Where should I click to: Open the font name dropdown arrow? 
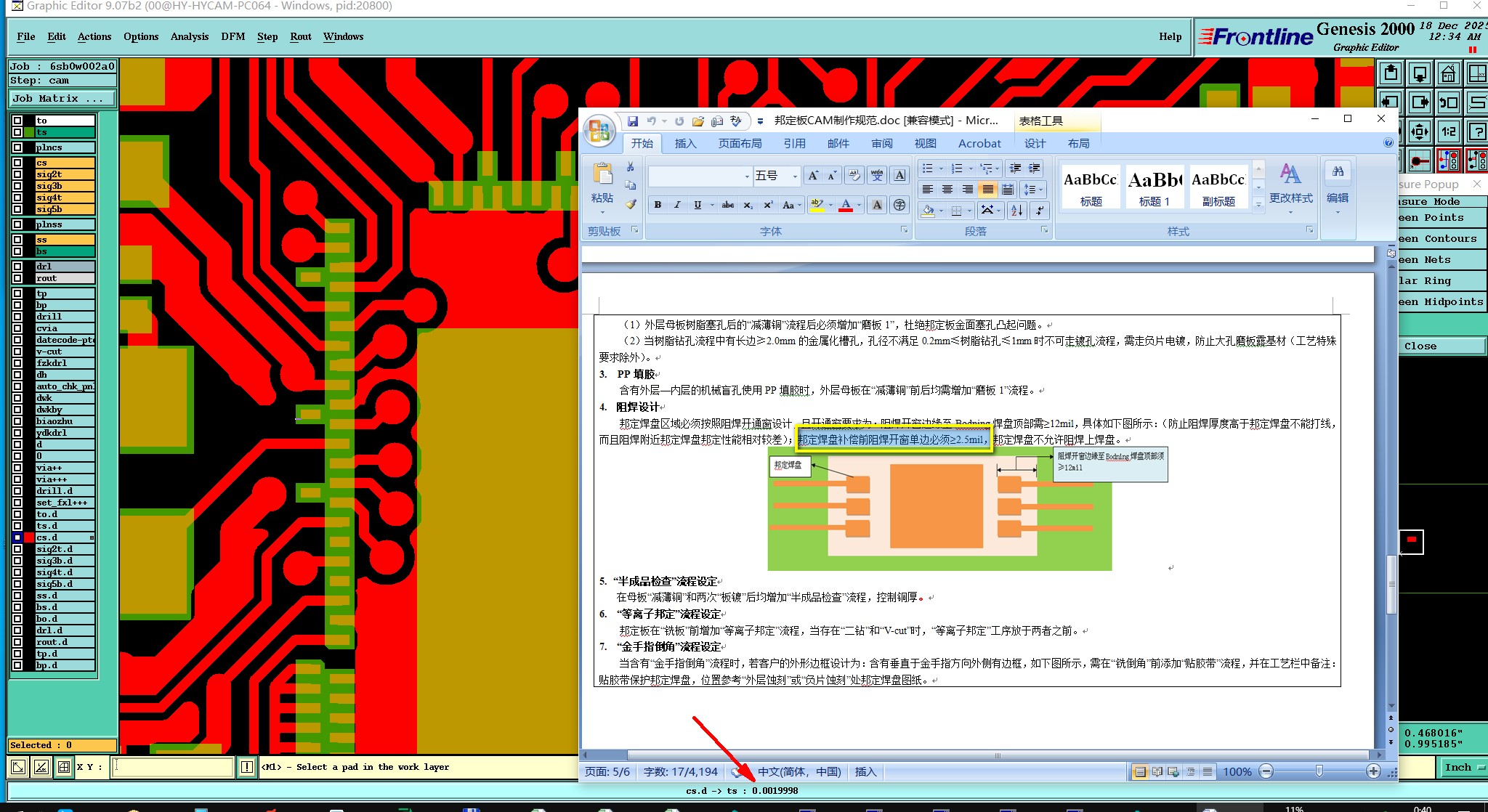[747, 176]
